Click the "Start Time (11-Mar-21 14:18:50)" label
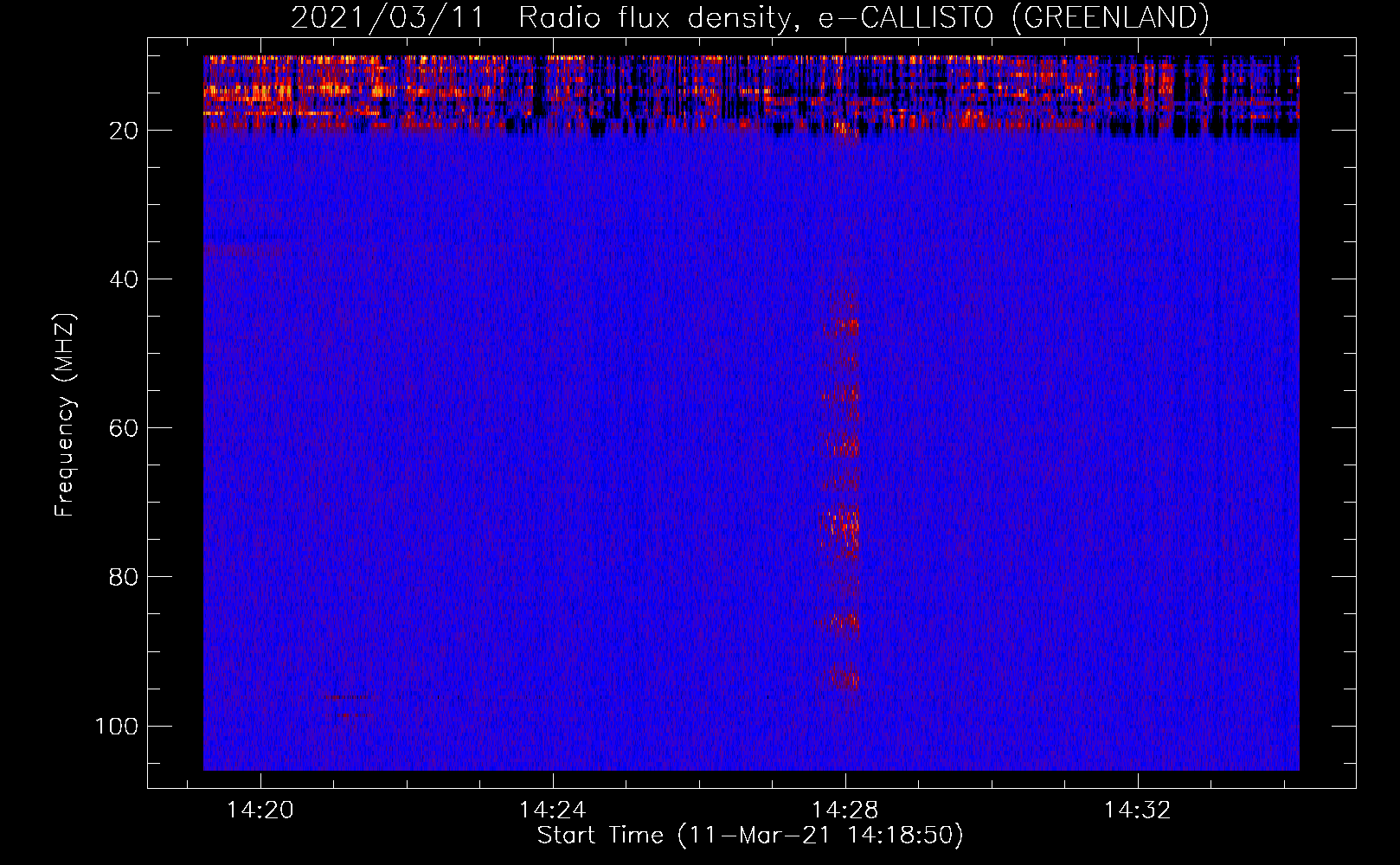1400x865 pixels. (x=750, y=836)
